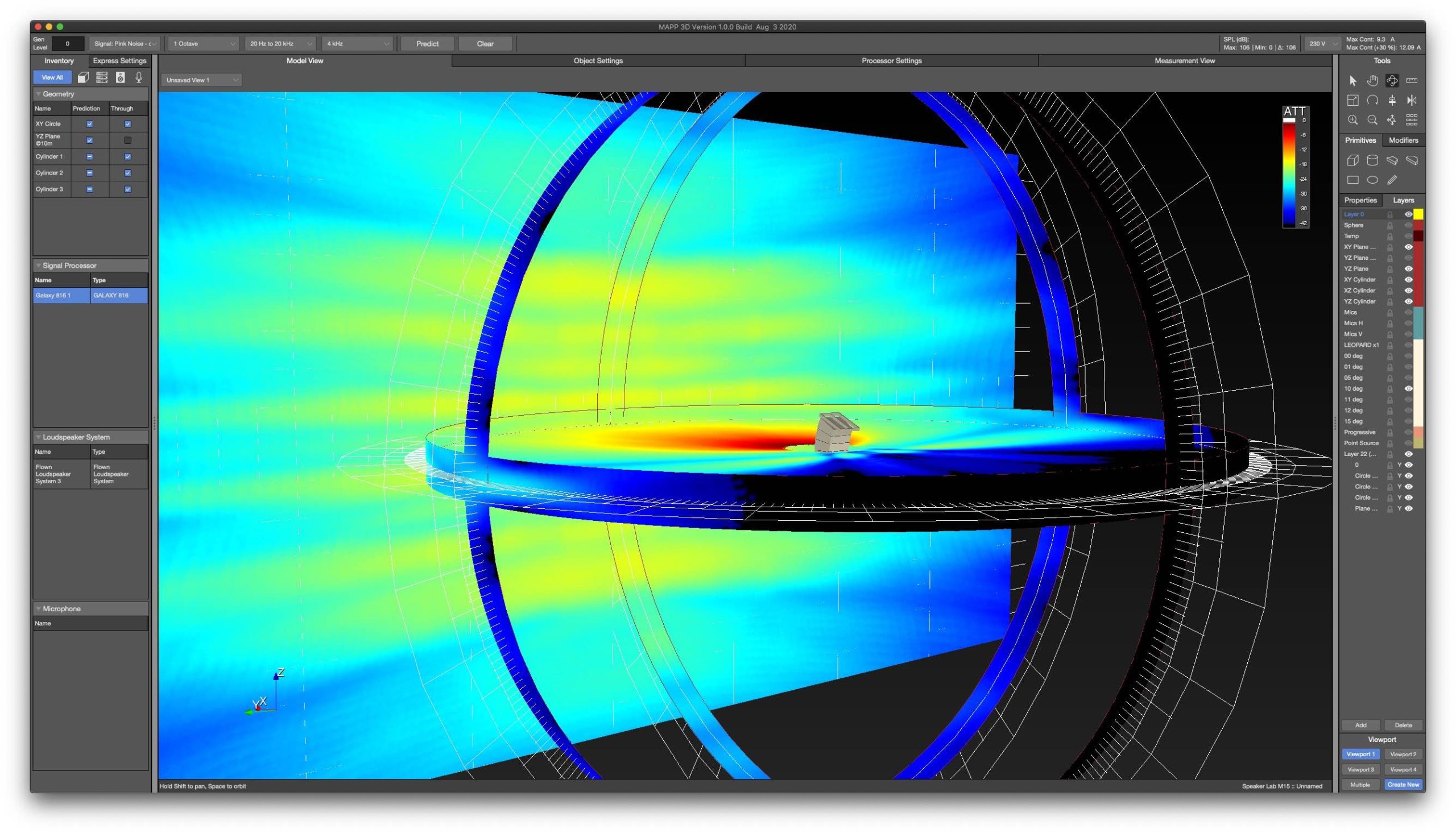Collapse the Loudspeaker System section

tap(38, 437)
